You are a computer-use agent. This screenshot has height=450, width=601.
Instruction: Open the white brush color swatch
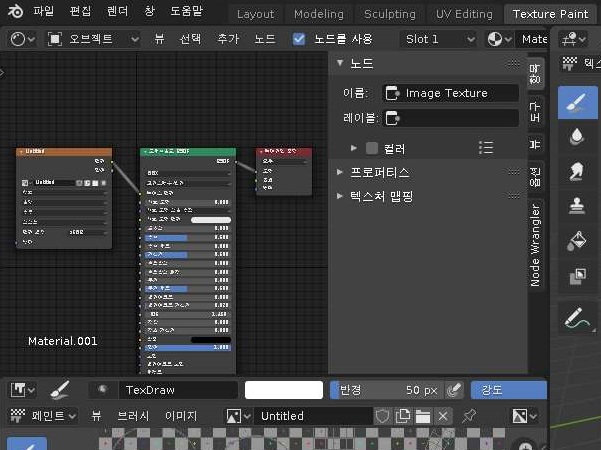(284, 390)
